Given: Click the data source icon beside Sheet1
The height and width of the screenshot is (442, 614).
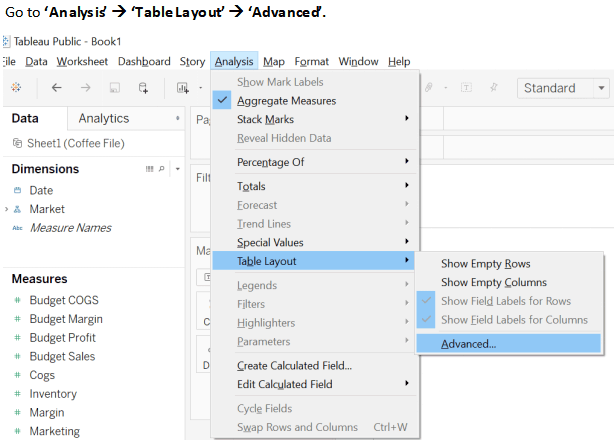Looking at the screenshot, I should [17, 143].
